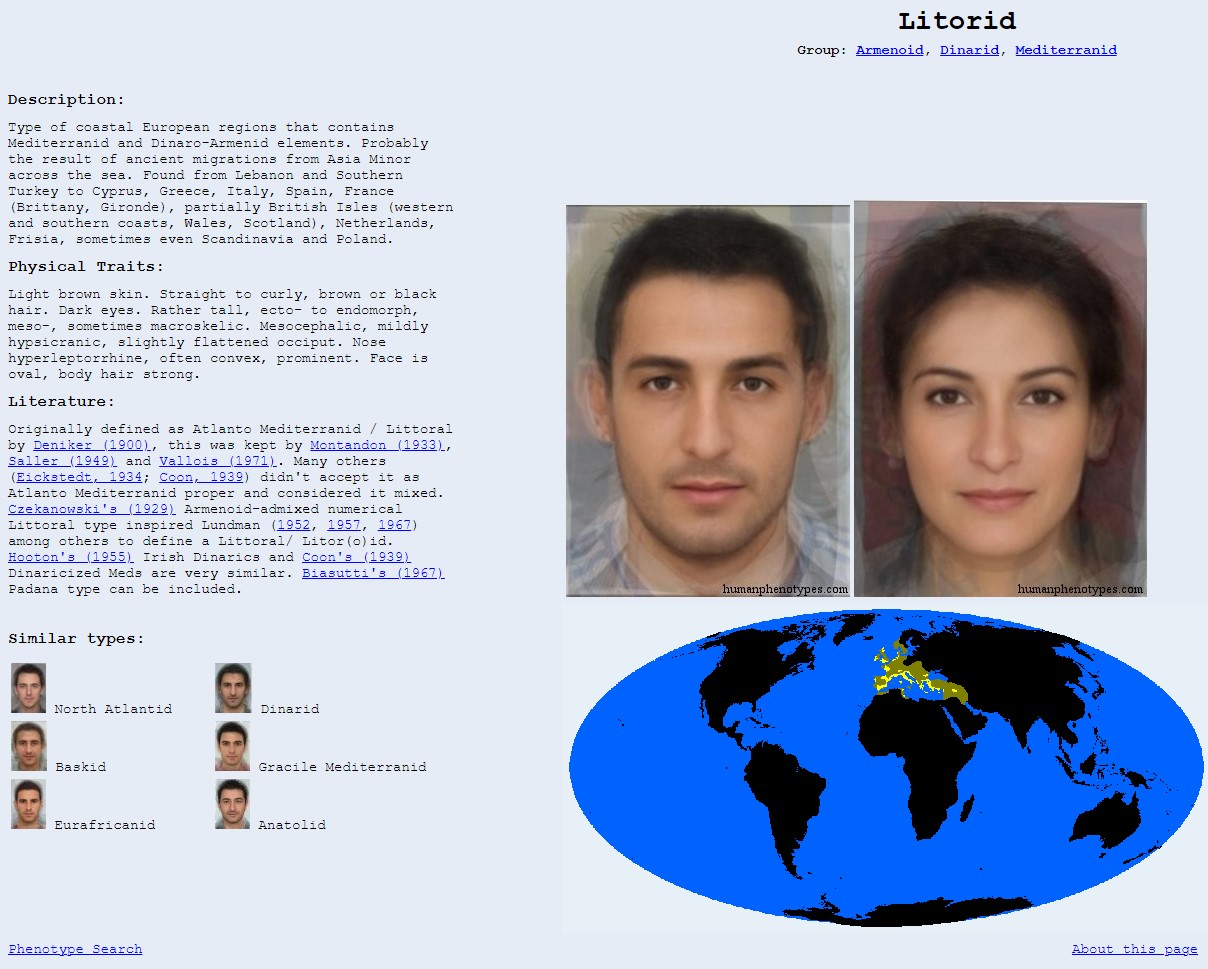This screenshot has width=1208, height=969.
Task: Click the Dinarid similar-type face thumbnail
Action: point(233,688)
